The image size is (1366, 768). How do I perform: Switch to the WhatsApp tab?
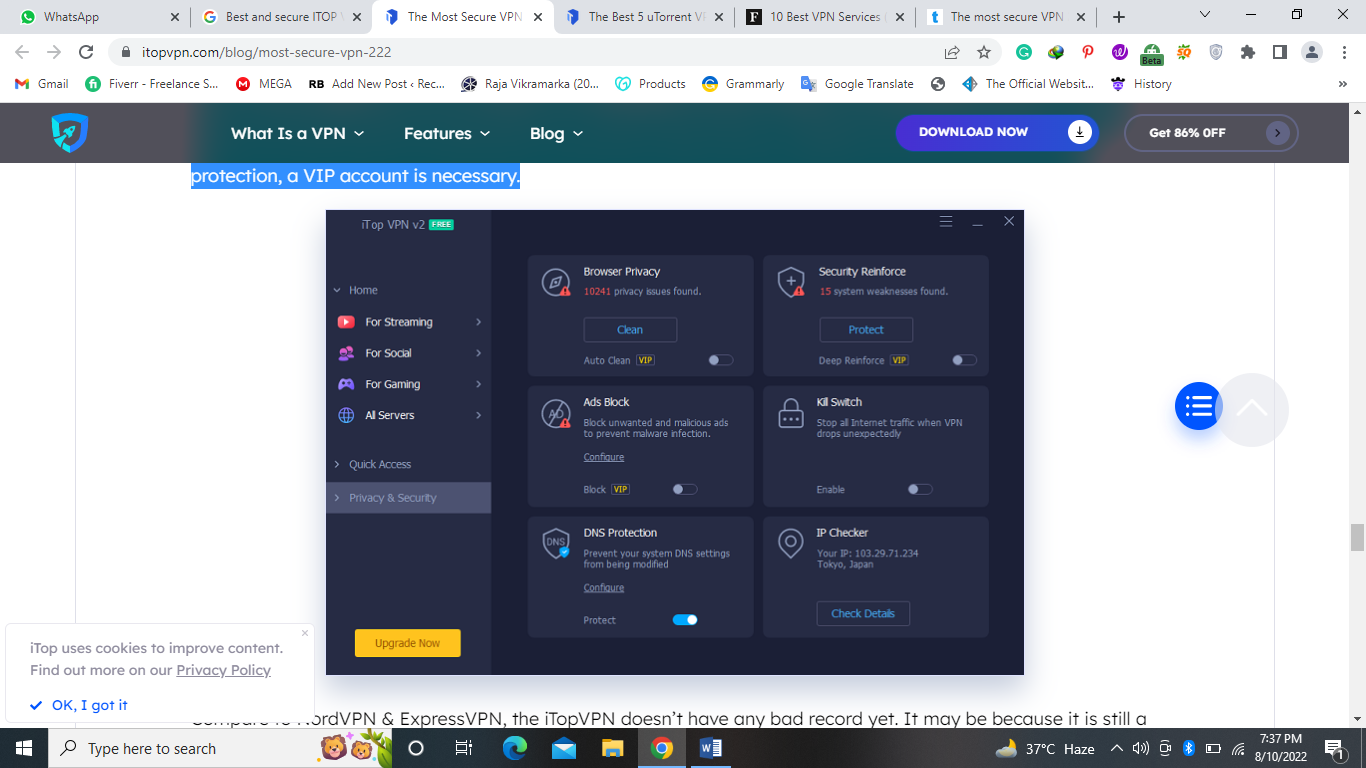(97, 17)
